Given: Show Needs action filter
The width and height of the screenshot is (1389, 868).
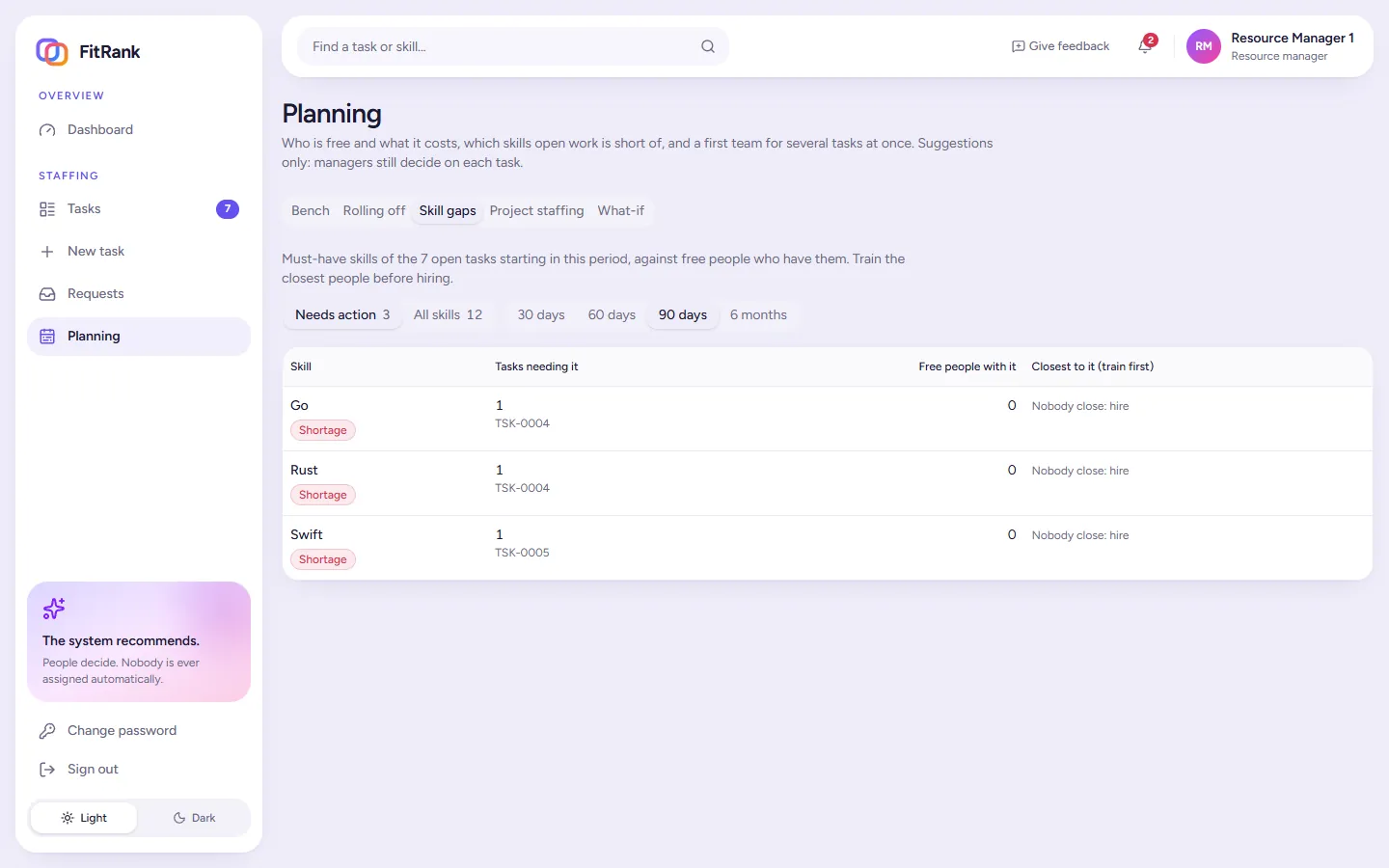Looking at the screenshot, I should (342, 315).
